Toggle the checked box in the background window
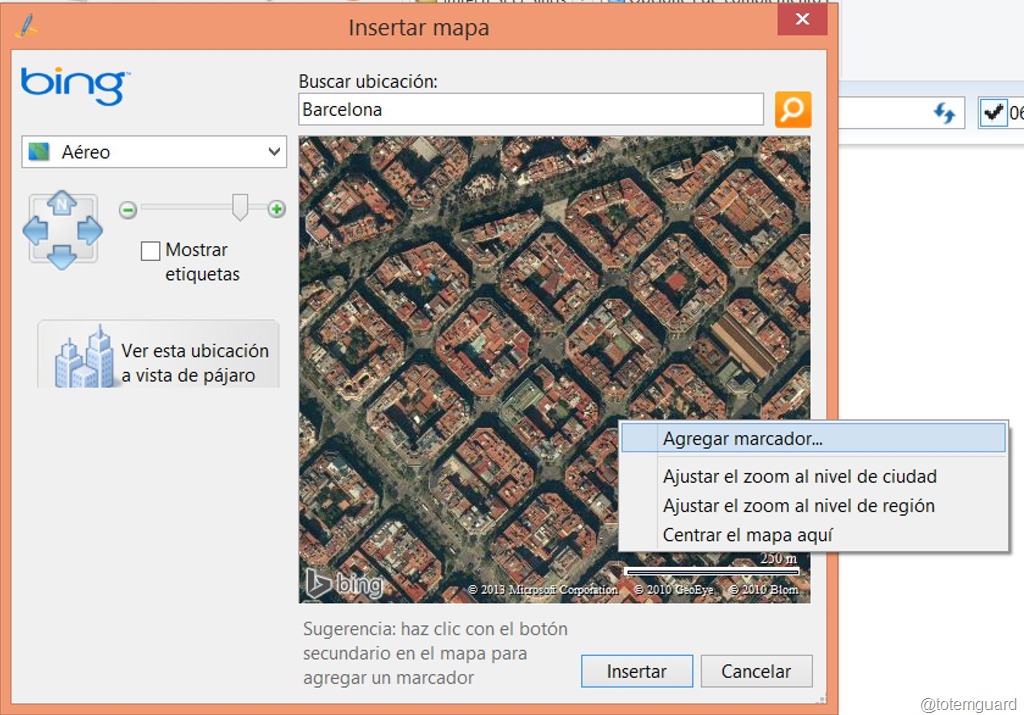The width and height of the screenshot is (1024, 715). tap(993, 113)
